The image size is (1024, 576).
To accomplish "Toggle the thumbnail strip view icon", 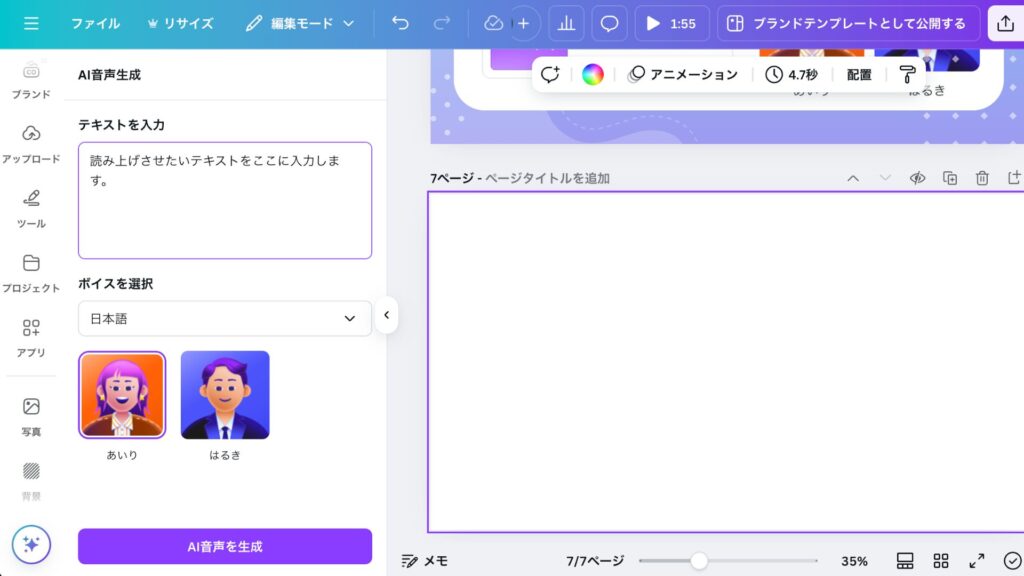I will click(904, 560).
